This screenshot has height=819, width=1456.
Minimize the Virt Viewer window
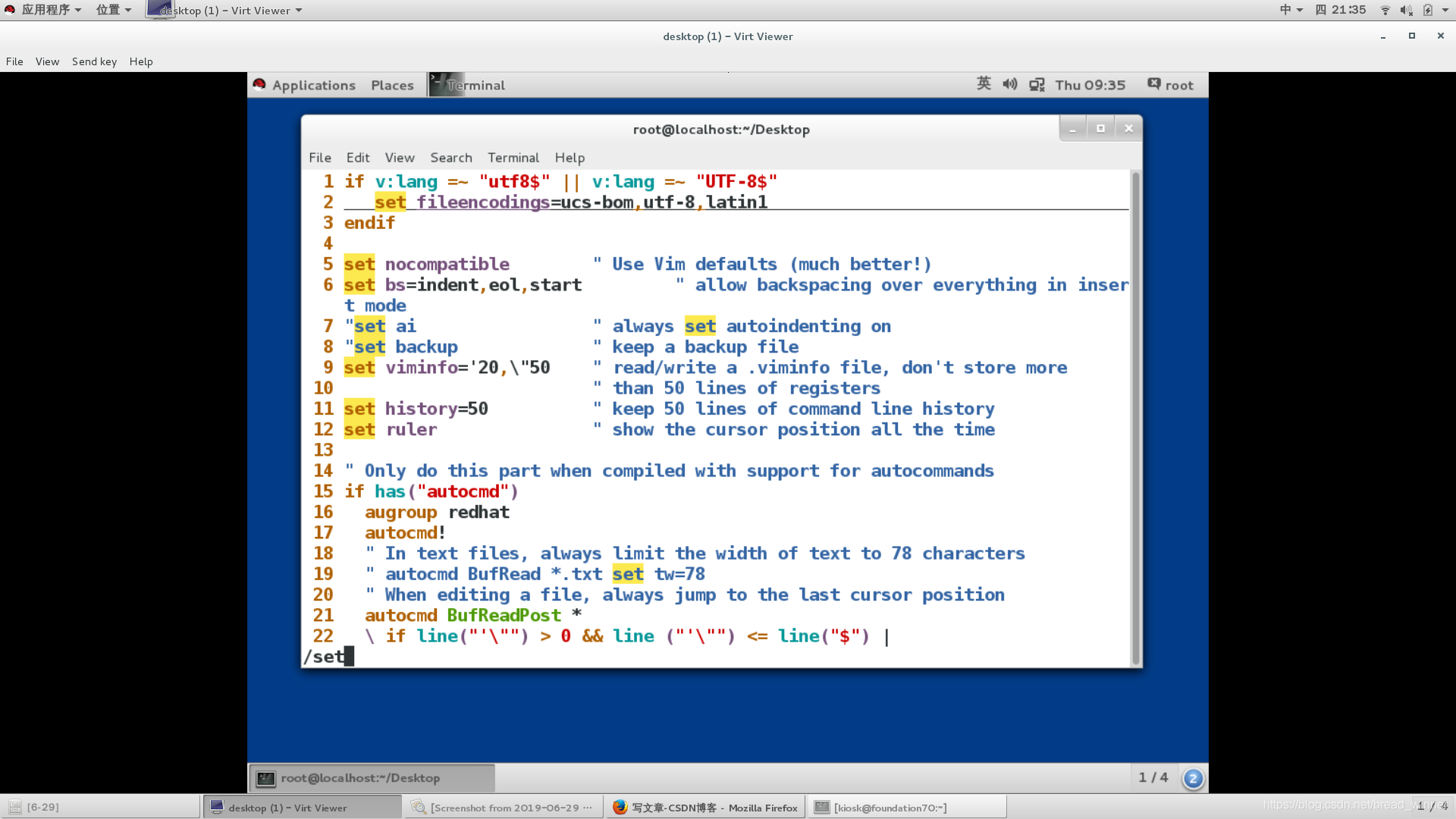click(x=1383, y=36)
